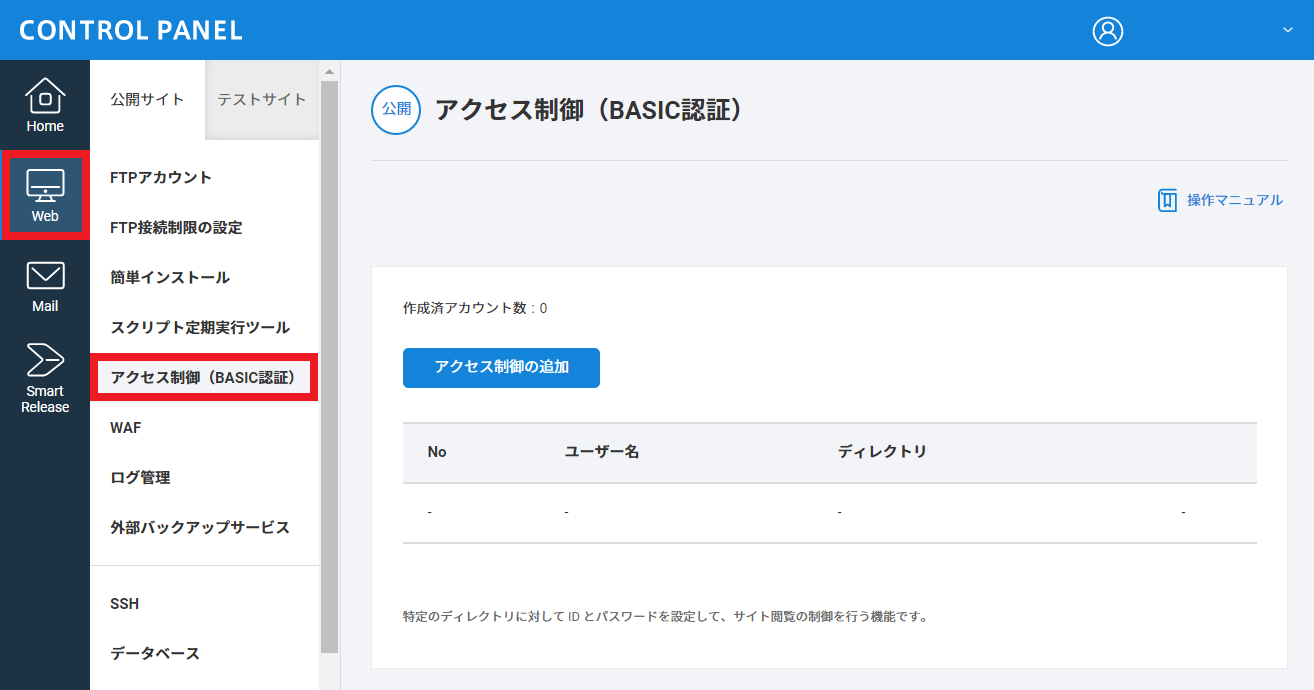Open スクリプト定期実行ツール menu item
1314x690 pixels.
point(200,328)
